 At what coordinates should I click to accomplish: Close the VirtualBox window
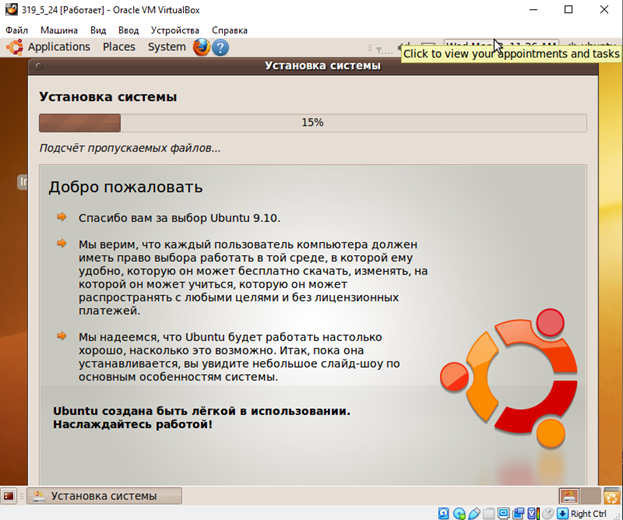pos(604,9)
